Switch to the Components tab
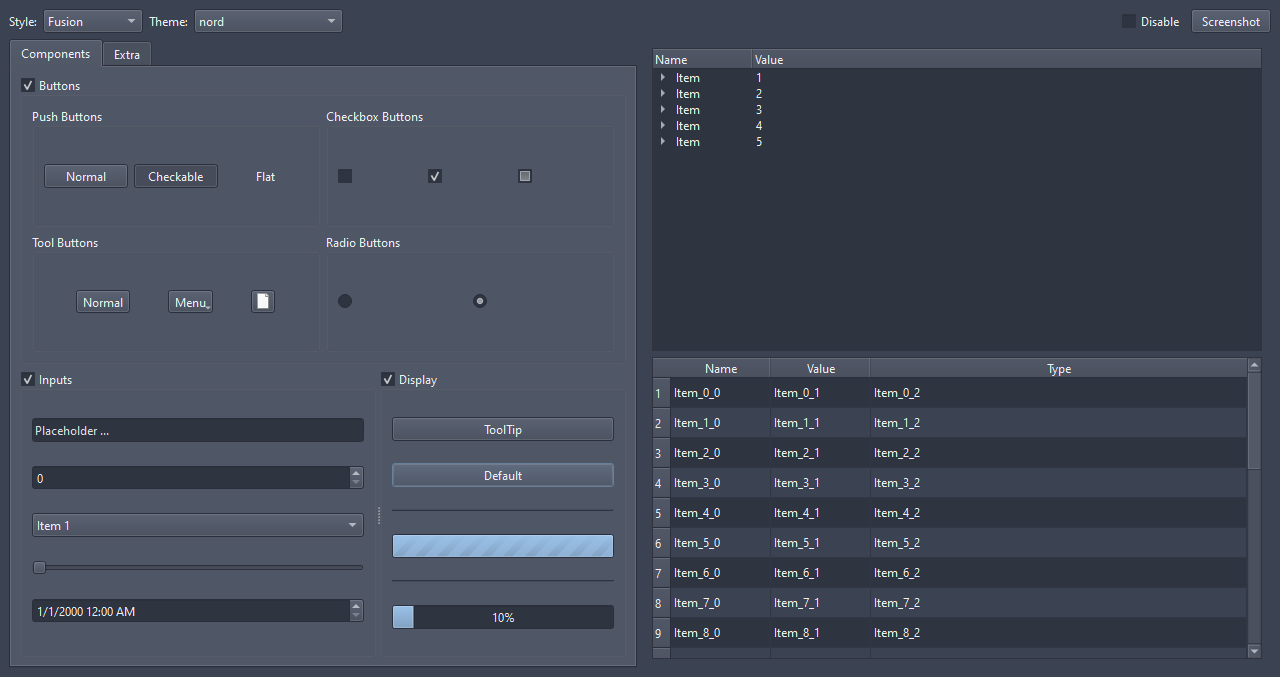Screen dimensions: 1280x677 pos(56,54)
